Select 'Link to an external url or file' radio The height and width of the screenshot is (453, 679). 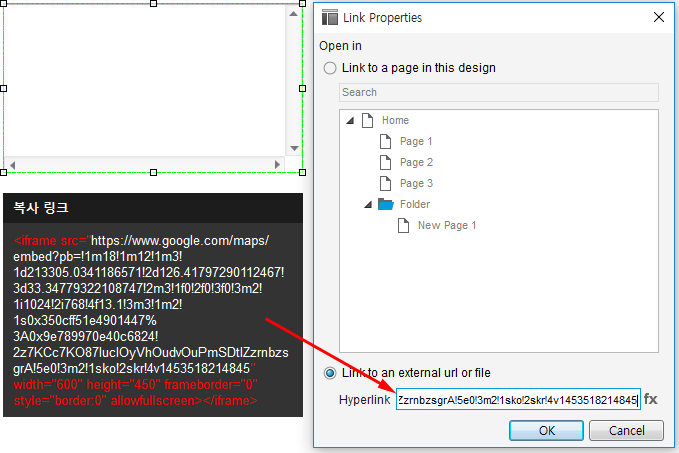[330, 373]
